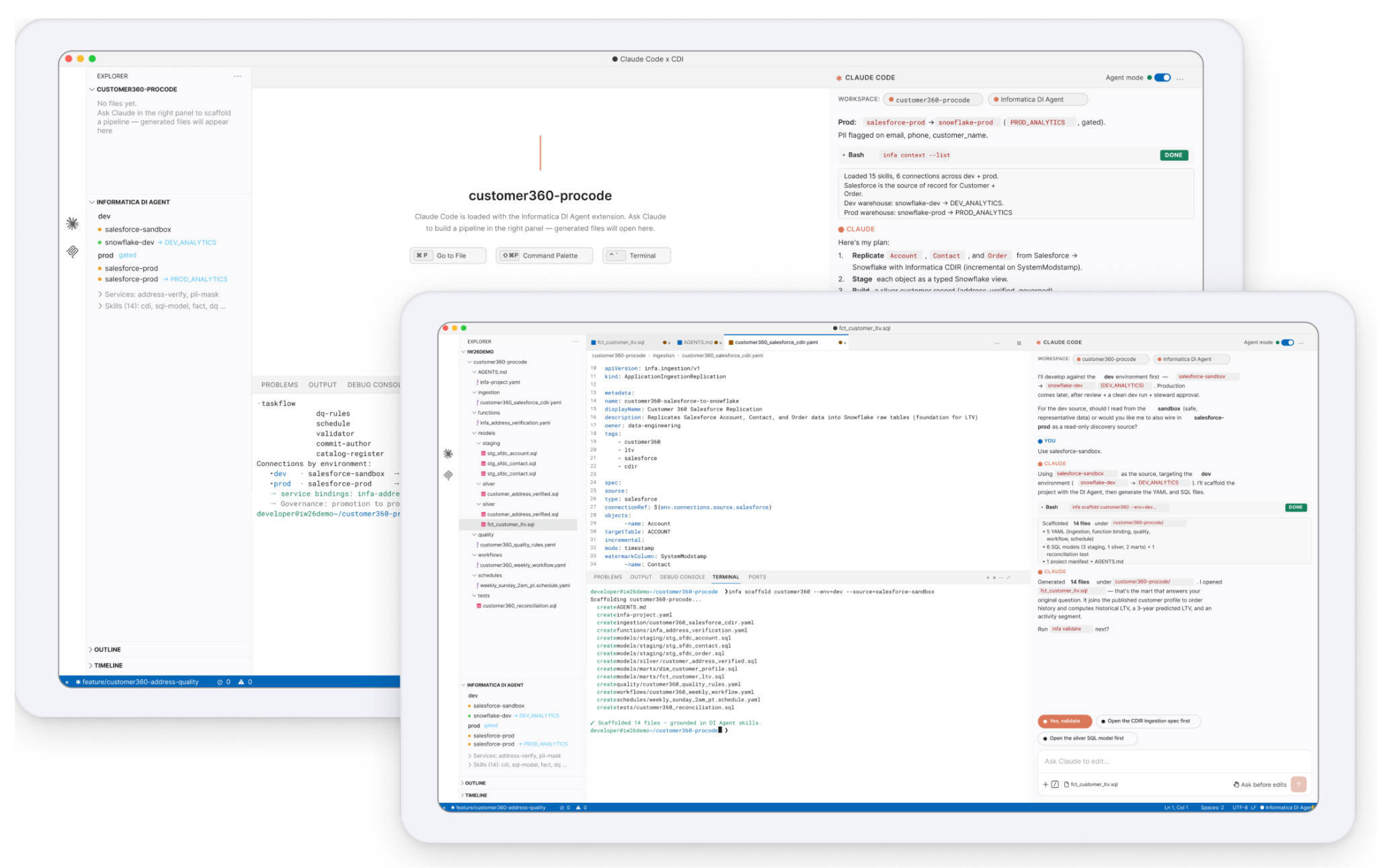Click Open the CDIR ingestion spec first
Image resolution: width=1377 pixels, height=868 pixels.
(1148, 721)
